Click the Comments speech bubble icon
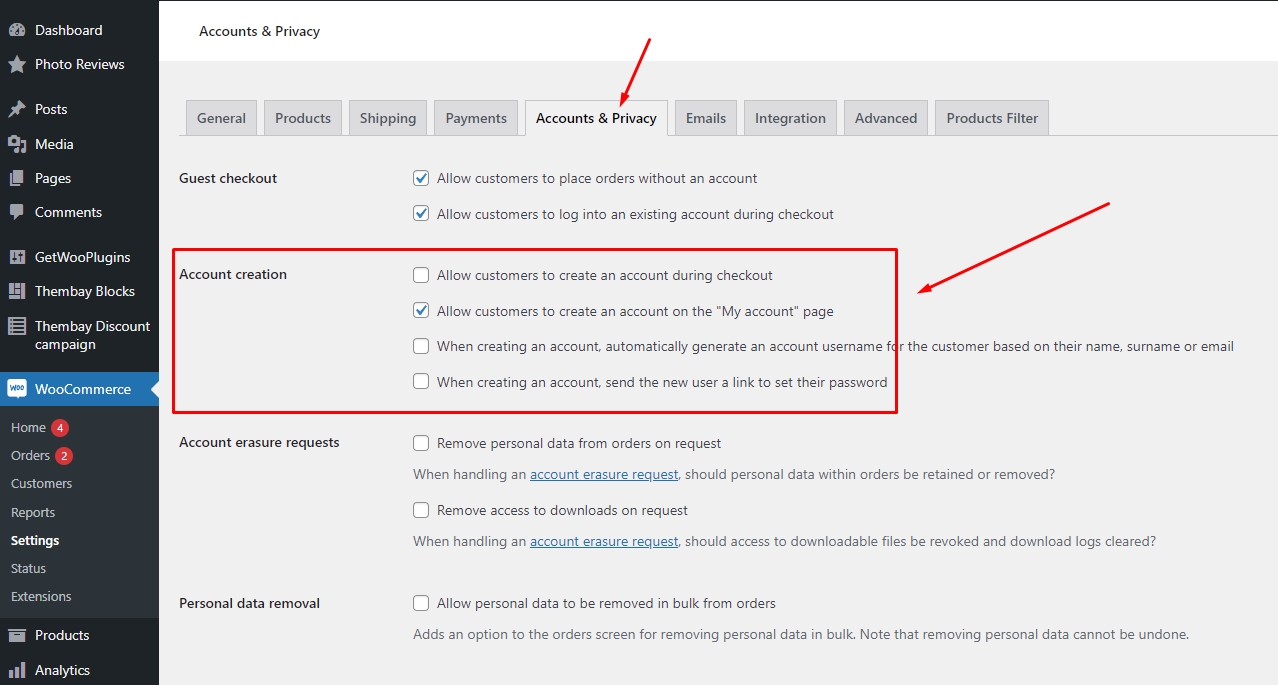This screenshot has width=1278, height=685. (x=17, y=212)
